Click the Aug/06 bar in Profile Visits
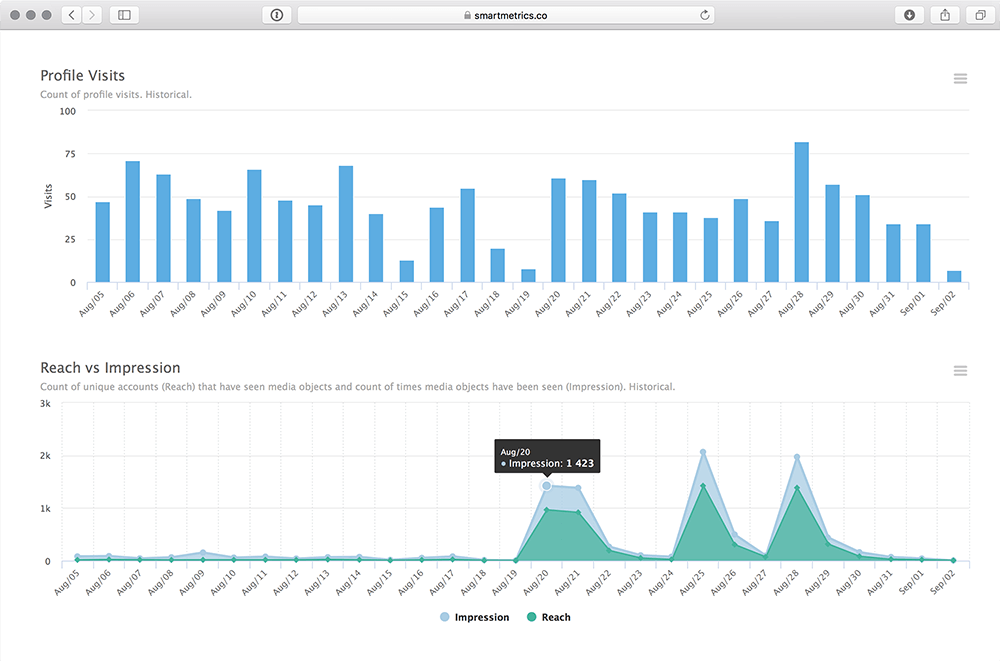This screenshot has height=661, width=1000. 132,222
